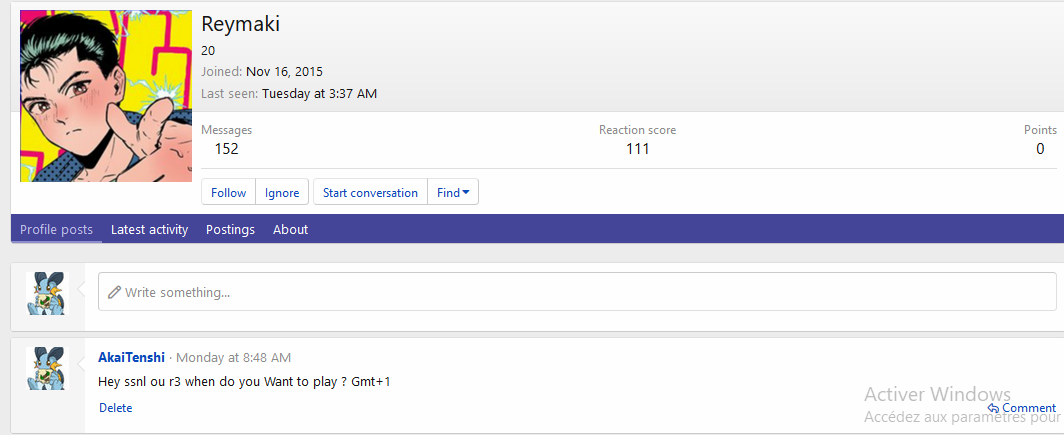Click the Joined date Nov 16, 2015

284,71
